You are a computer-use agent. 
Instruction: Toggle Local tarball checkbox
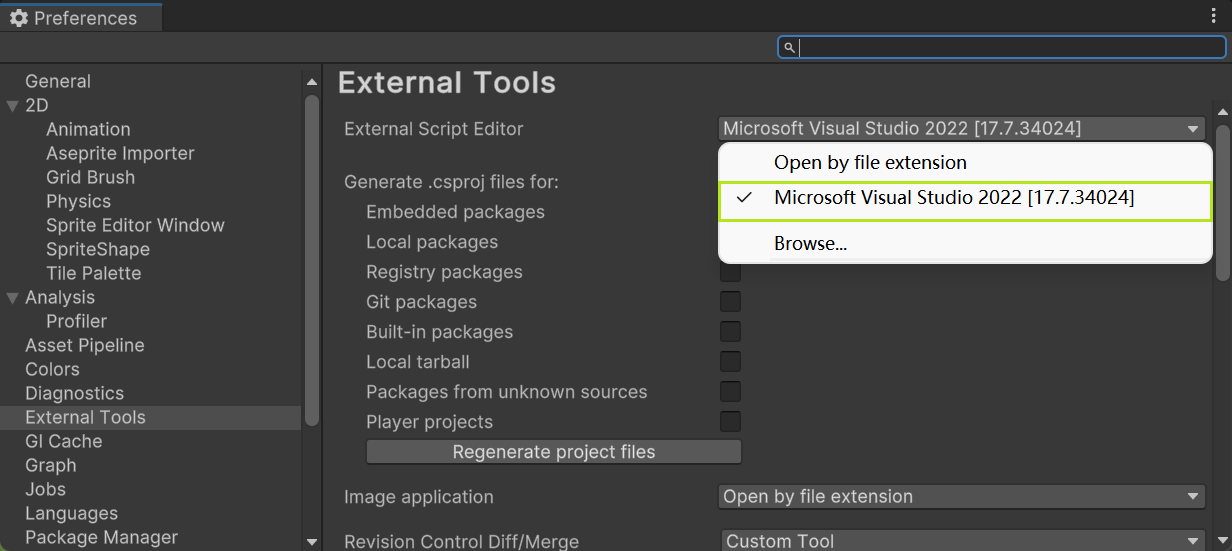point(731,362)
